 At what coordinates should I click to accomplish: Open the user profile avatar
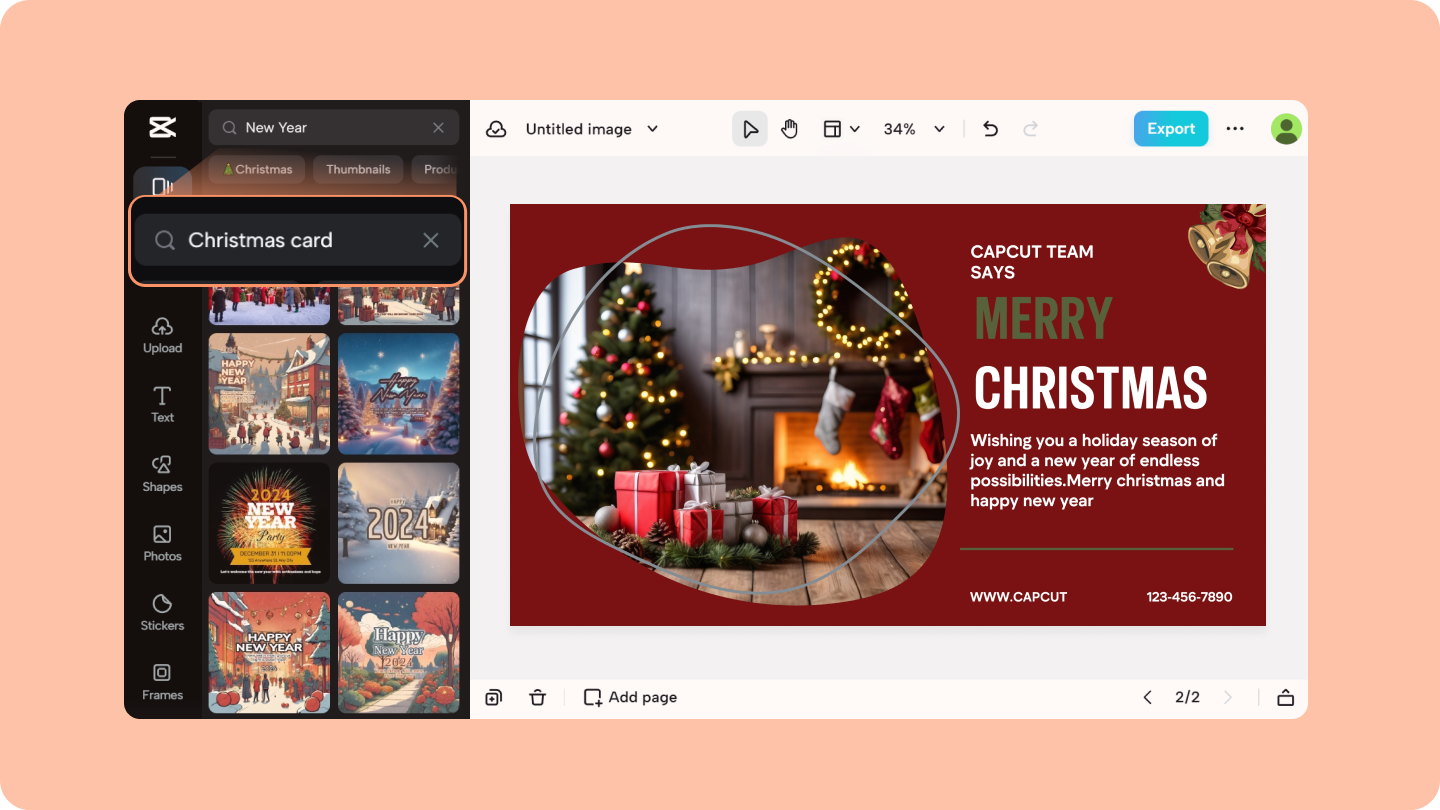coord(1286,129)
